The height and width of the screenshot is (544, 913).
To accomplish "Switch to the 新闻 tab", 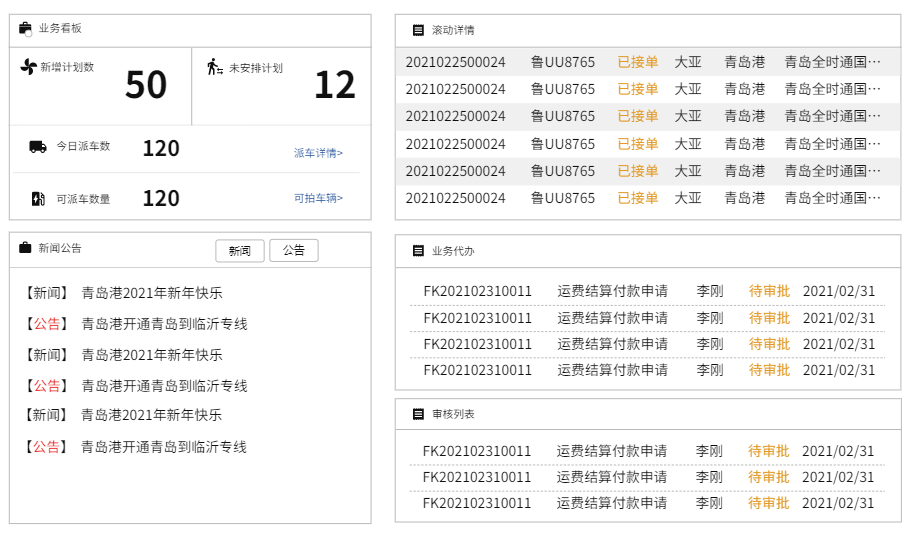I will (240, 250).
